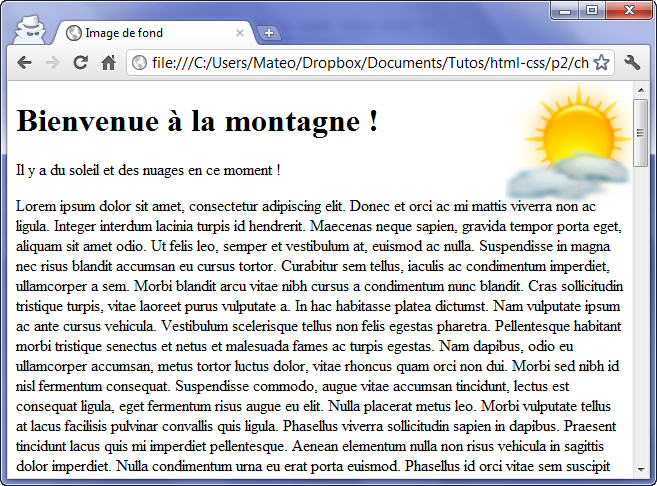Open the wrench settings menu

[x=632, y=63]
